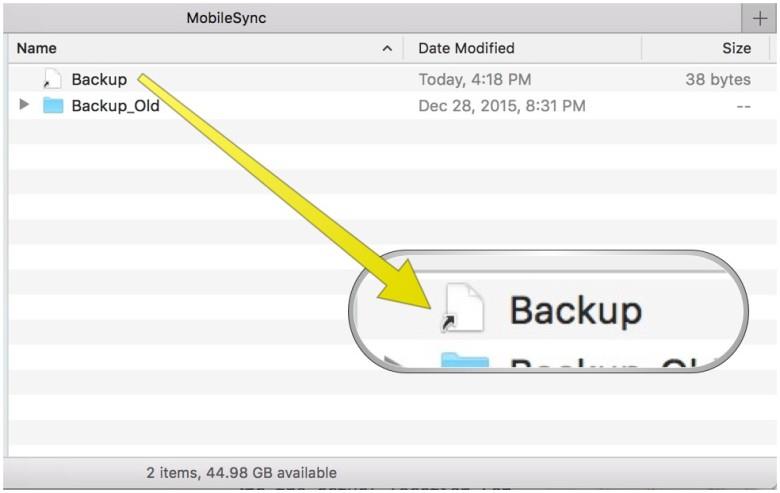
Task: Add a new tab with the plus button
Action: click(759, 19)
